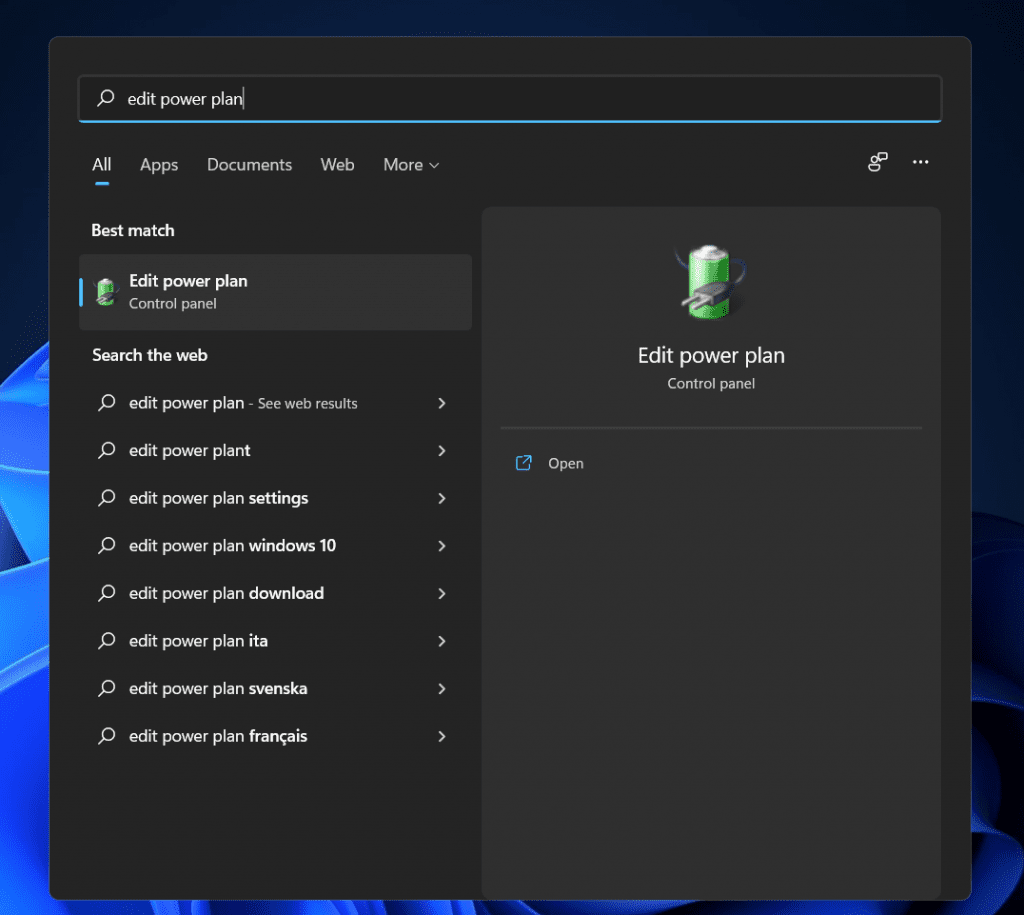Click the user feedback icon near the ellipsis

click(877, 162)
